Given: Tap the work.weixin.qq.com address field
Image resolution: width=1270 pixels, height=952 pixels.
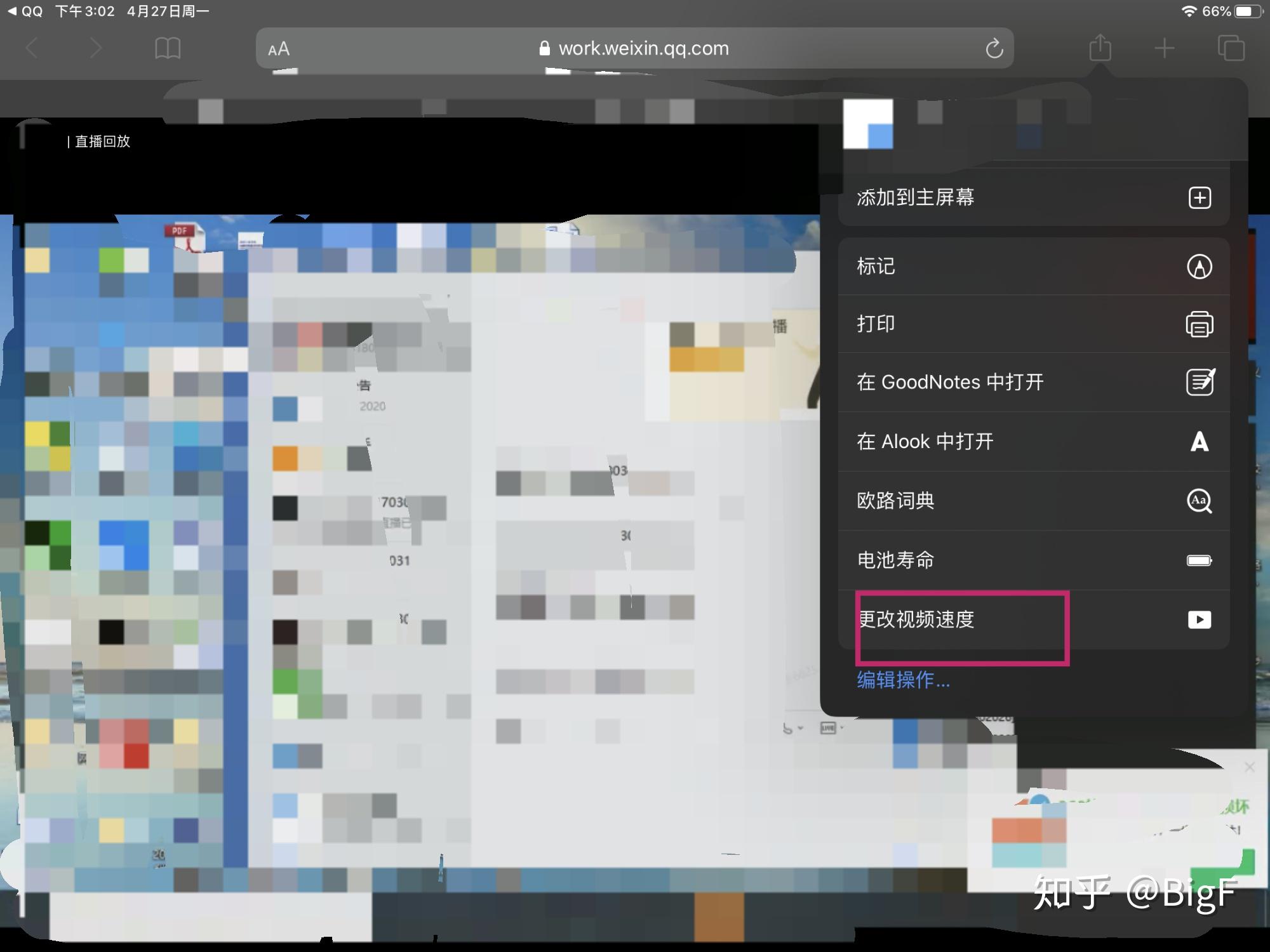Looking at the screenshot, I should 635,48.
